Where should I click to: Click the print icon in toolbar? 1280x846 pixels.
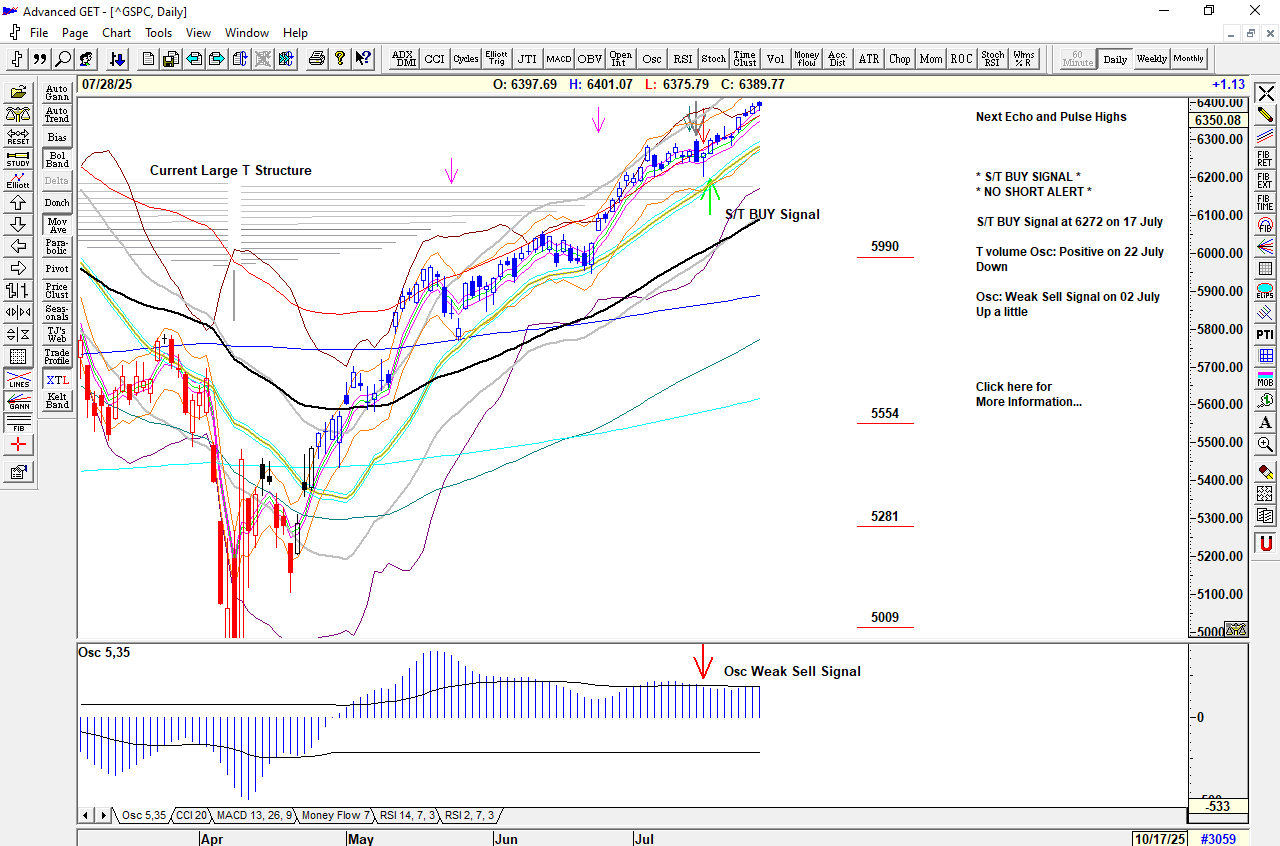pyautogui.click(x=317, y=59)
